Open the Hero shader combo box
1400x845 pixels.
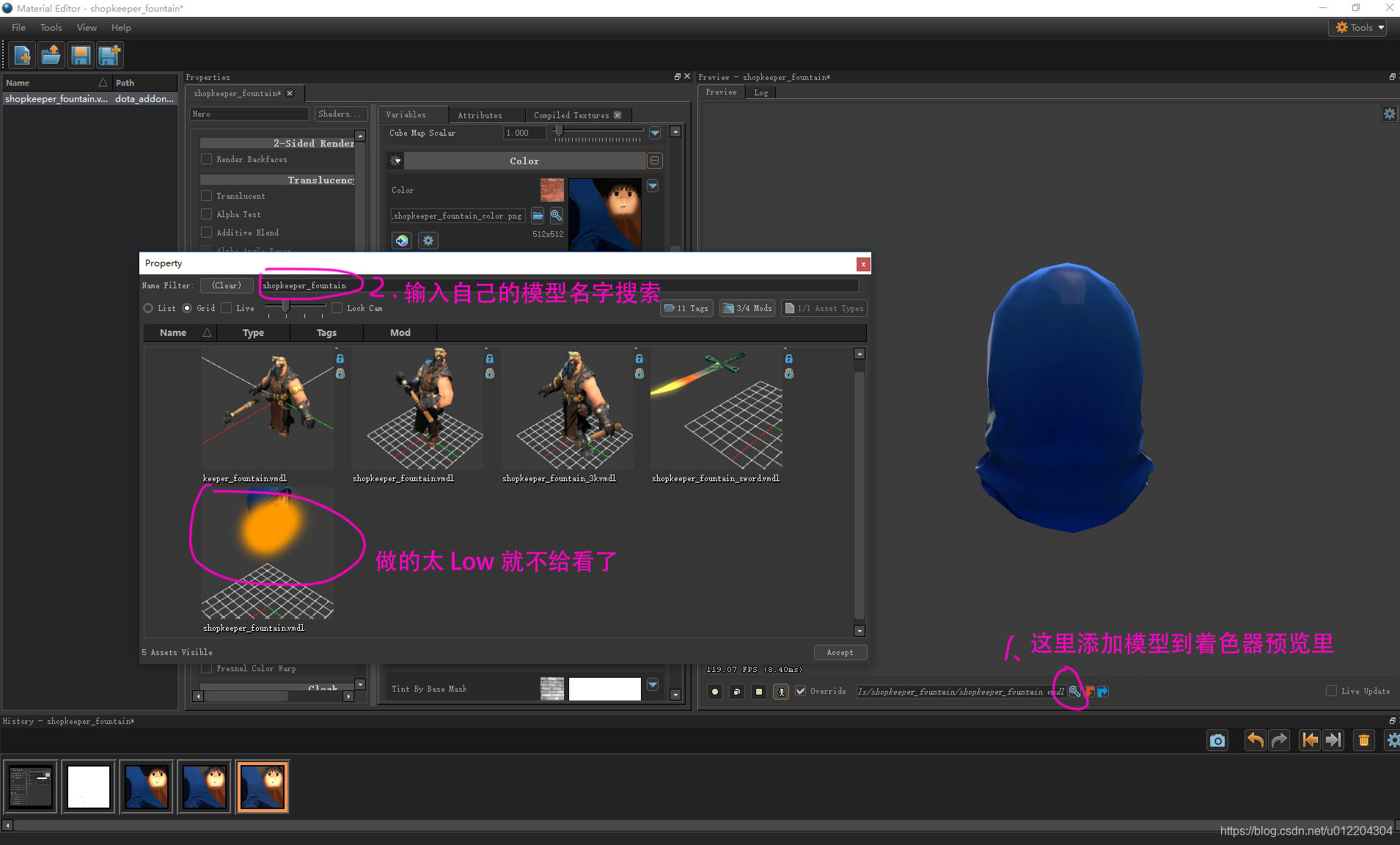[250, 114]
